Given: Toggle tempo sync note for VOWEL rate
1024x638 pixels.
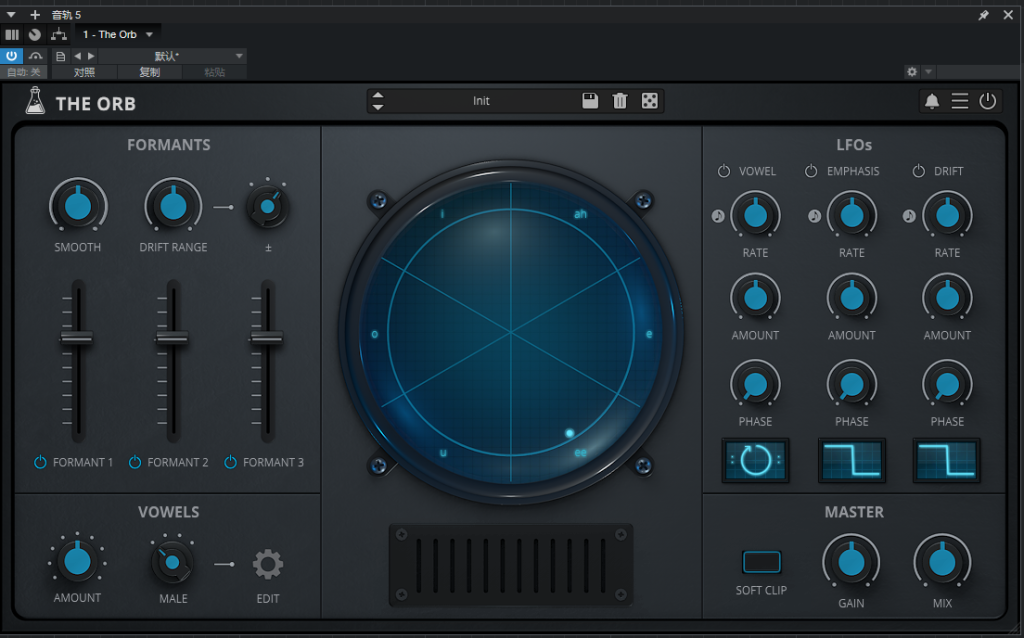Looking at the screenshot, I should (x=718, y=216).
